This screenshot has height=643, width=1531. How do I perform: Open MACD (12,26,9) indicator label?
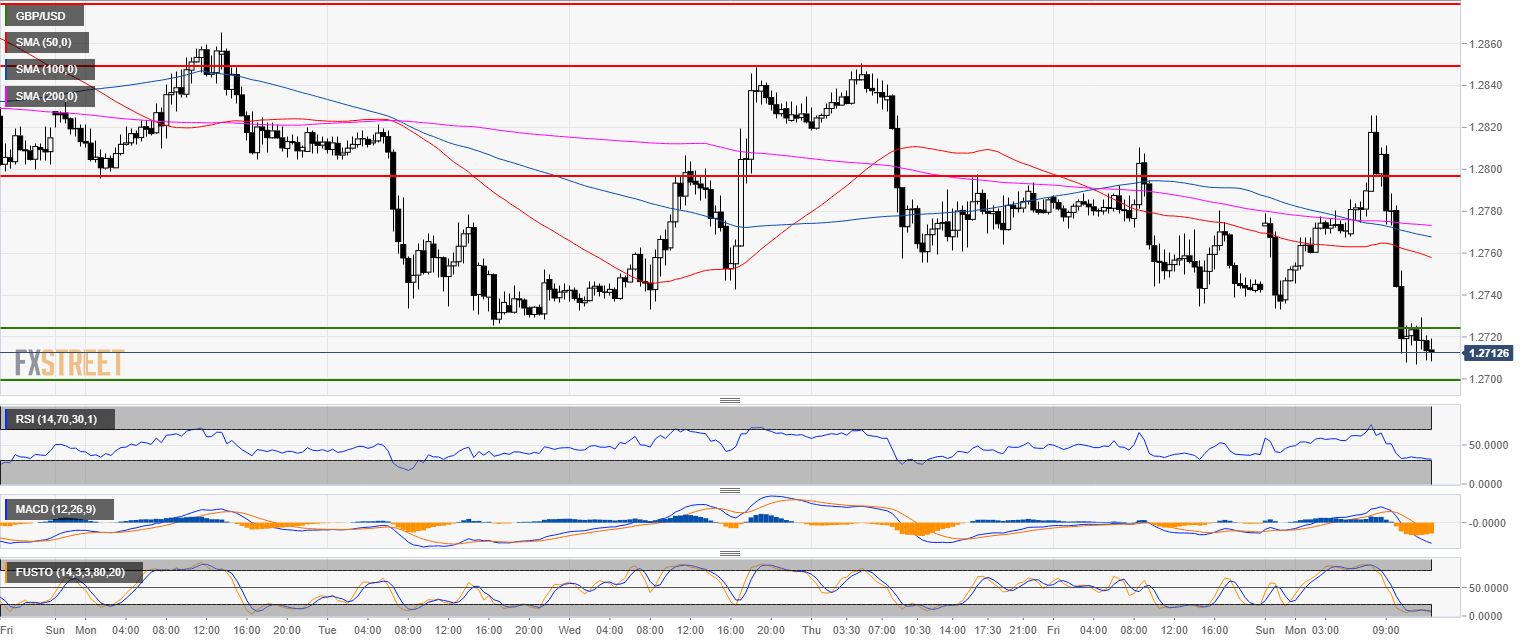coord(57,510)
